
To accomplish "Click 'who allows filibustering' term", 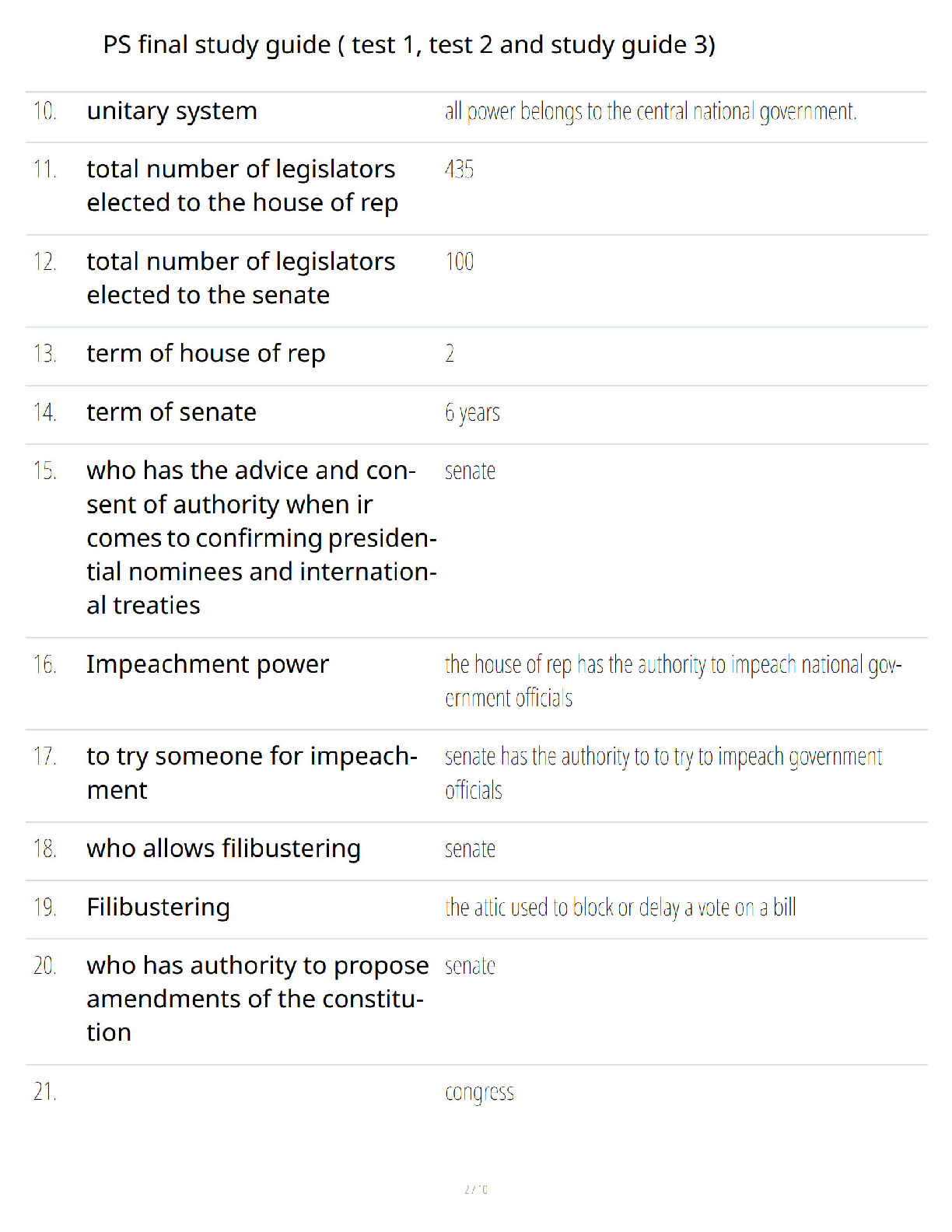I will coord(224,849).
